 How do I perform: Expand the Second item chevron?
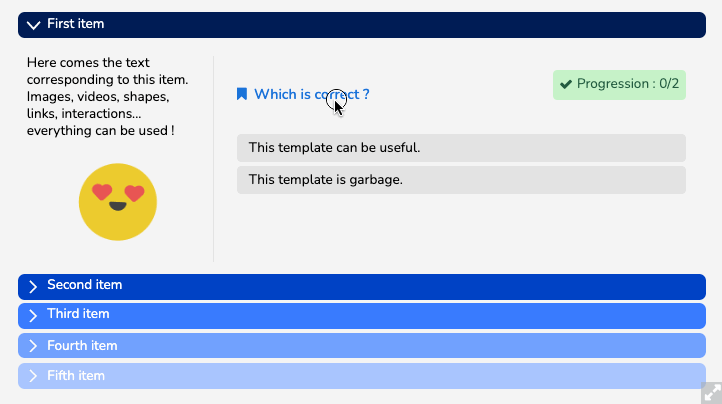pos(33,286)
